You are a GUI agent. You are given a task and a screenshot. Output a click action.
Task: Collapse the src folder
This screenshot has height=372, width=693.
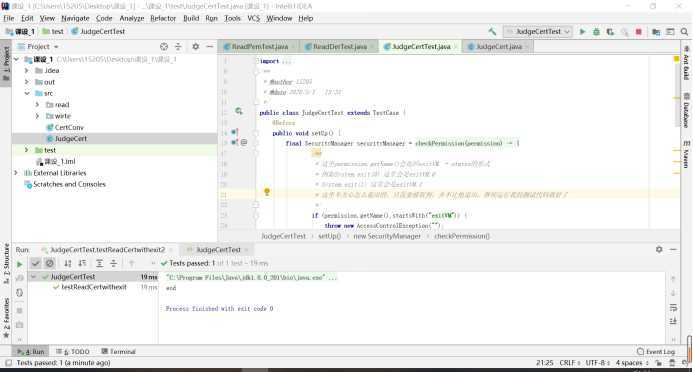point(27,94)
